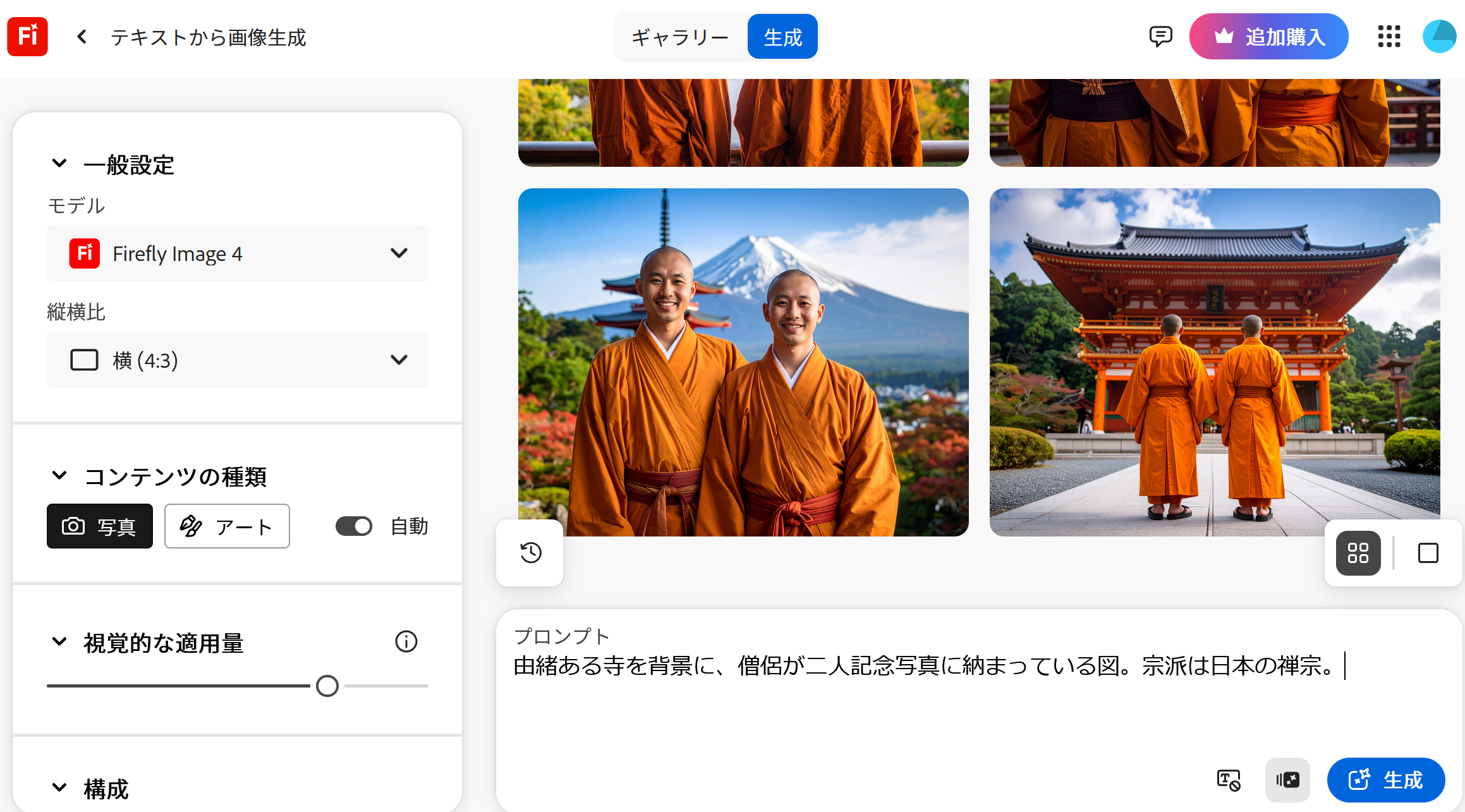Screen dimensions: 1465x812
Task: Click the 縦横比 label
Action: click(76, 312)
